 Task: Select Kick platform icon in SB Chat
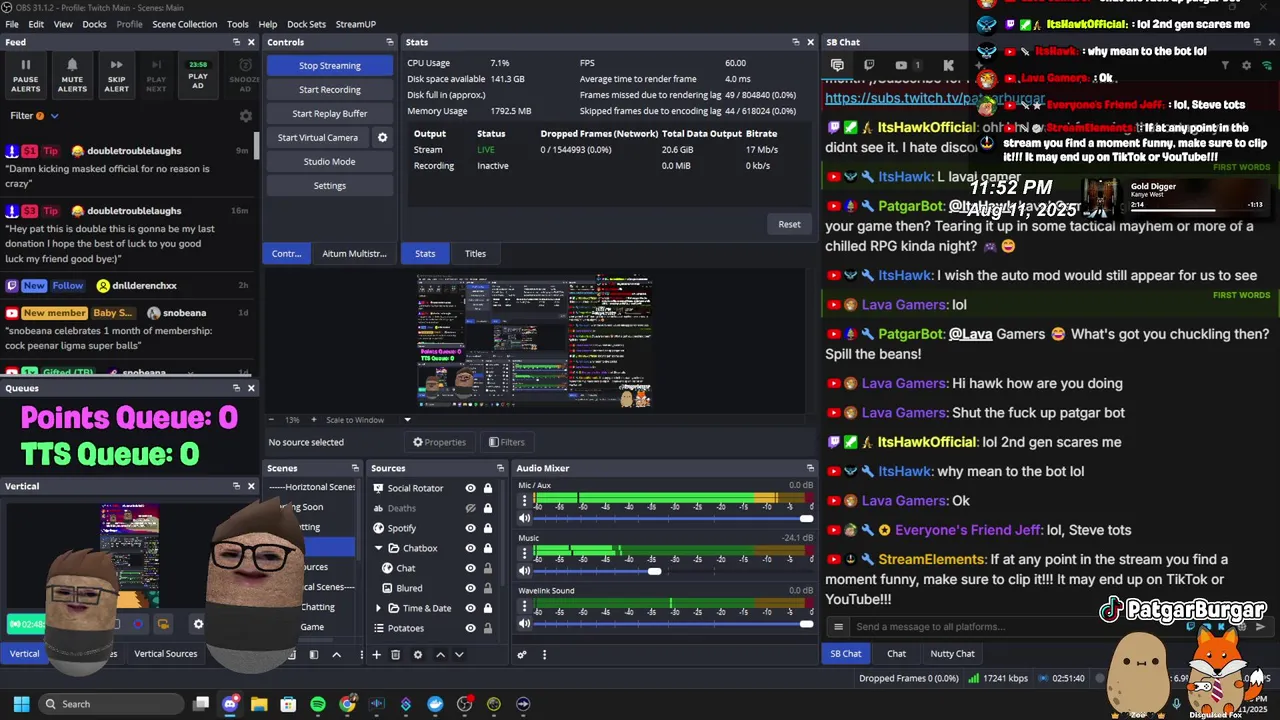click(x=948, y=65)
